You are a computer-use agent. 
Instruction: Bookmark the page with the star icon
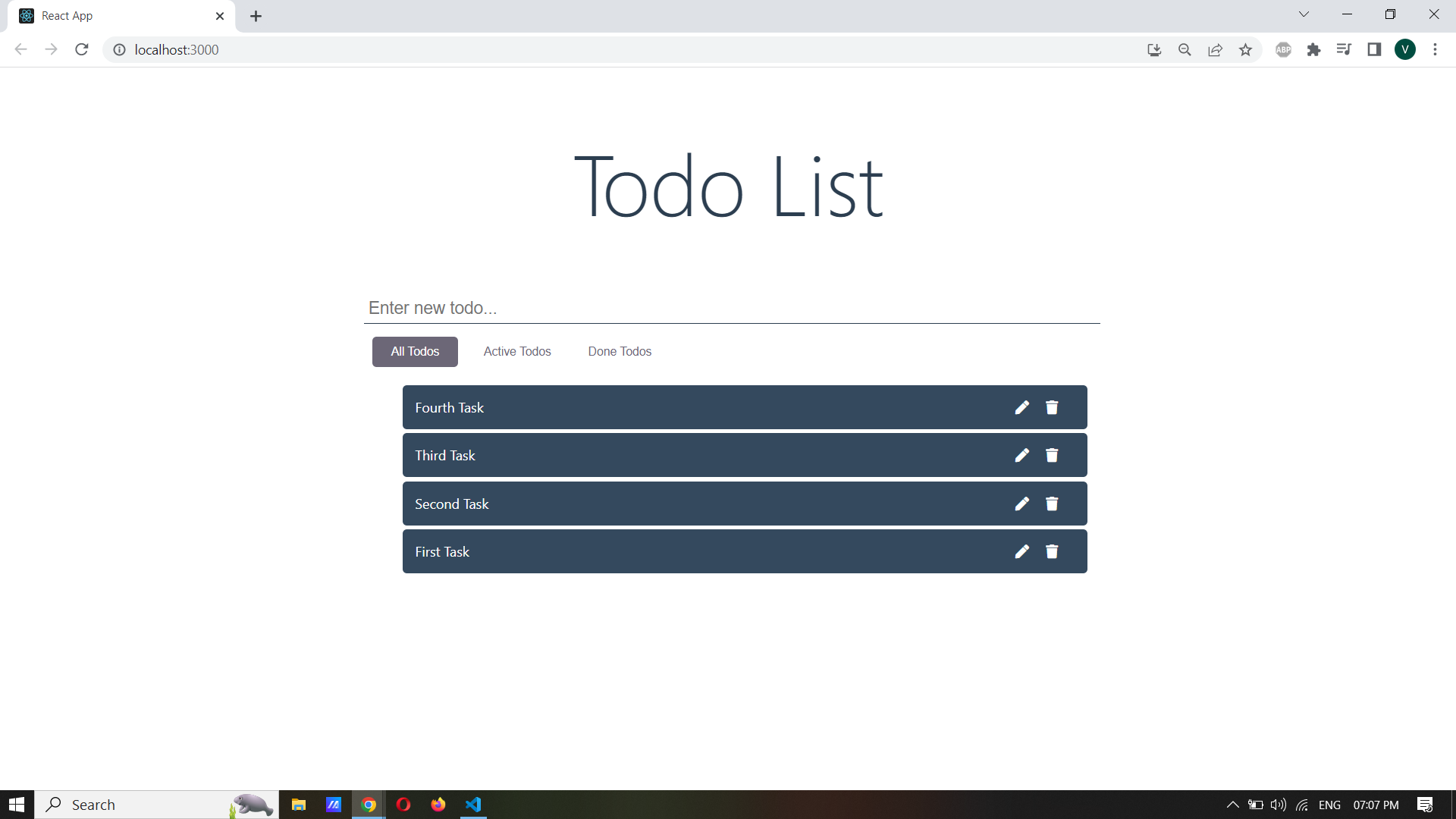pos(1245,49)
